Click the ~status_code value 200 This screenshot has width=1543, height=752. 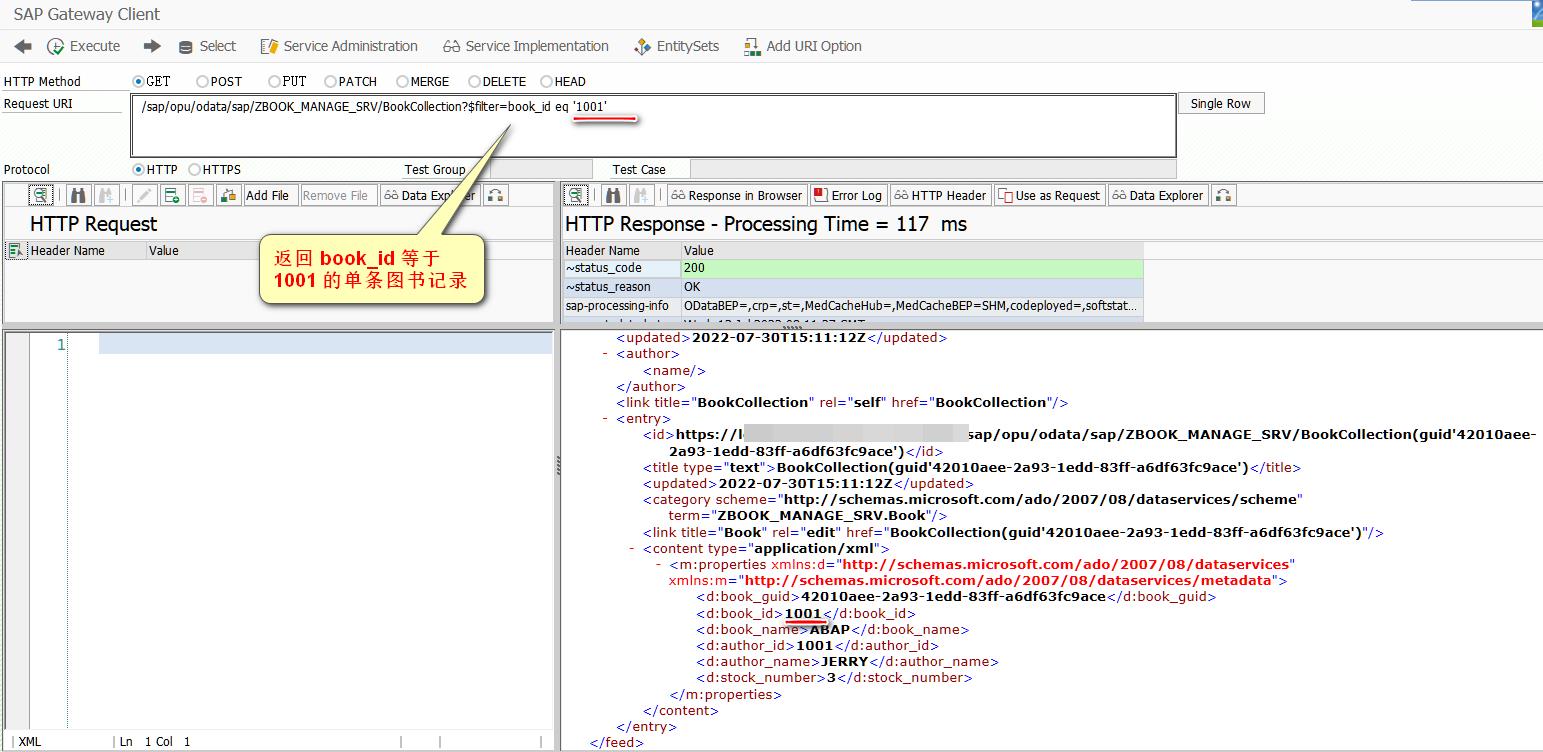[912, 269]
